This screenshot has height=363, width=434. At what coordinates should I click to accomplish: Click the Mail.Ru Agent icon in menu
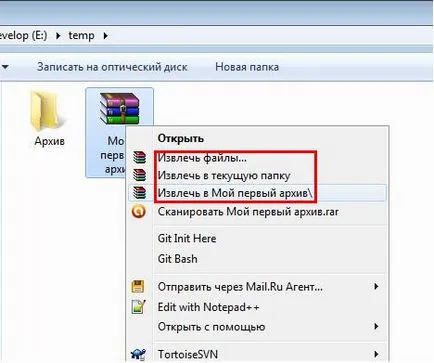[138, 286]
